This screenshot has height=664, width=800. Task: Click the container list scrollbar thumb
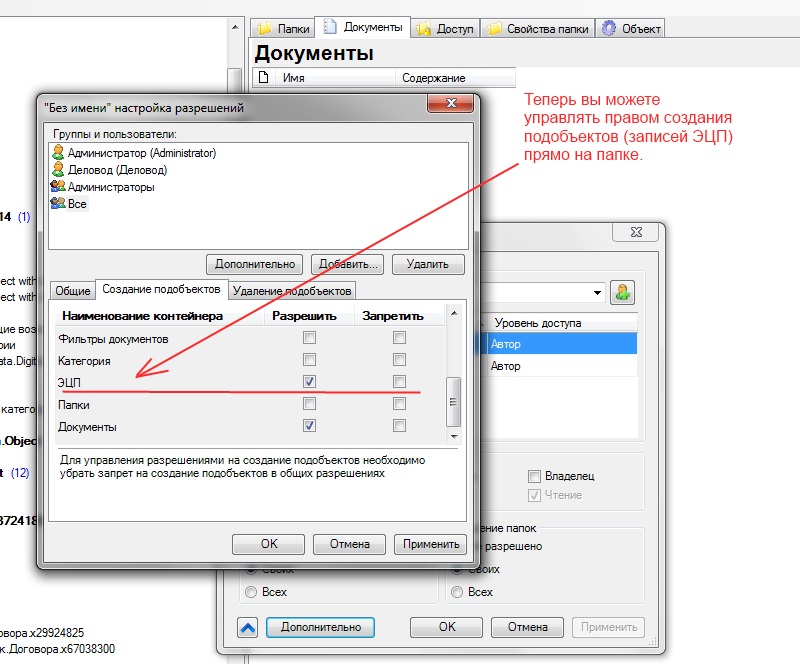(x=453, y=402)
